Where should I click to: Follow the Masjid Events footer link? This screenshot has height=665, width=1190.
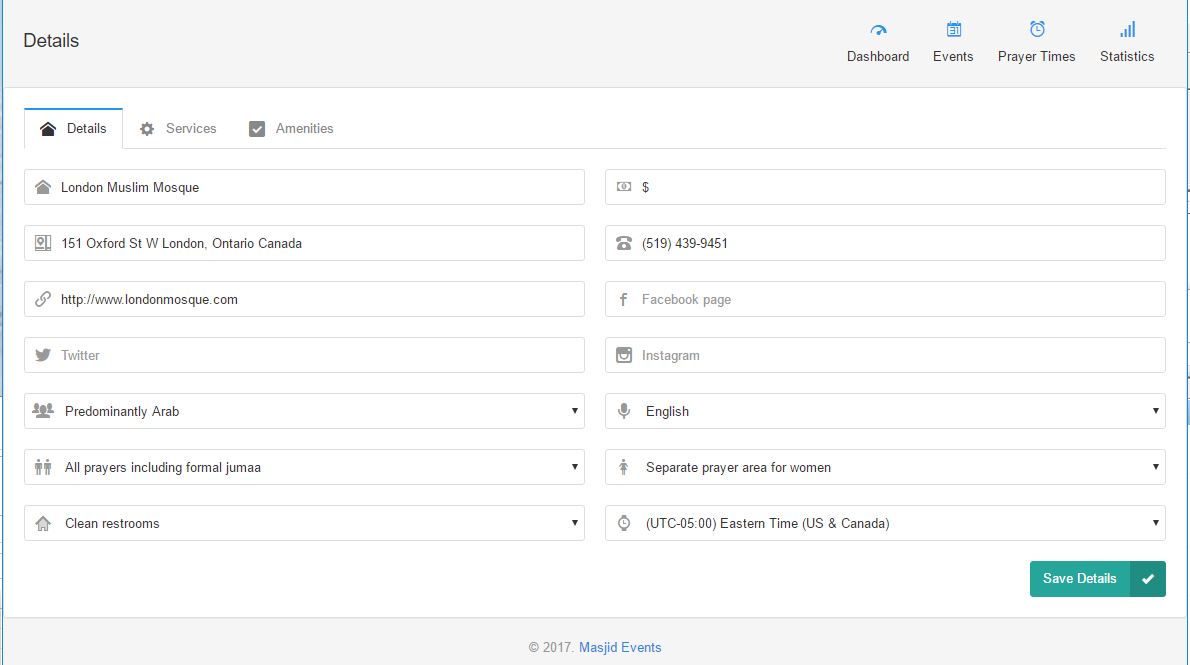click(x=620, y=648)
